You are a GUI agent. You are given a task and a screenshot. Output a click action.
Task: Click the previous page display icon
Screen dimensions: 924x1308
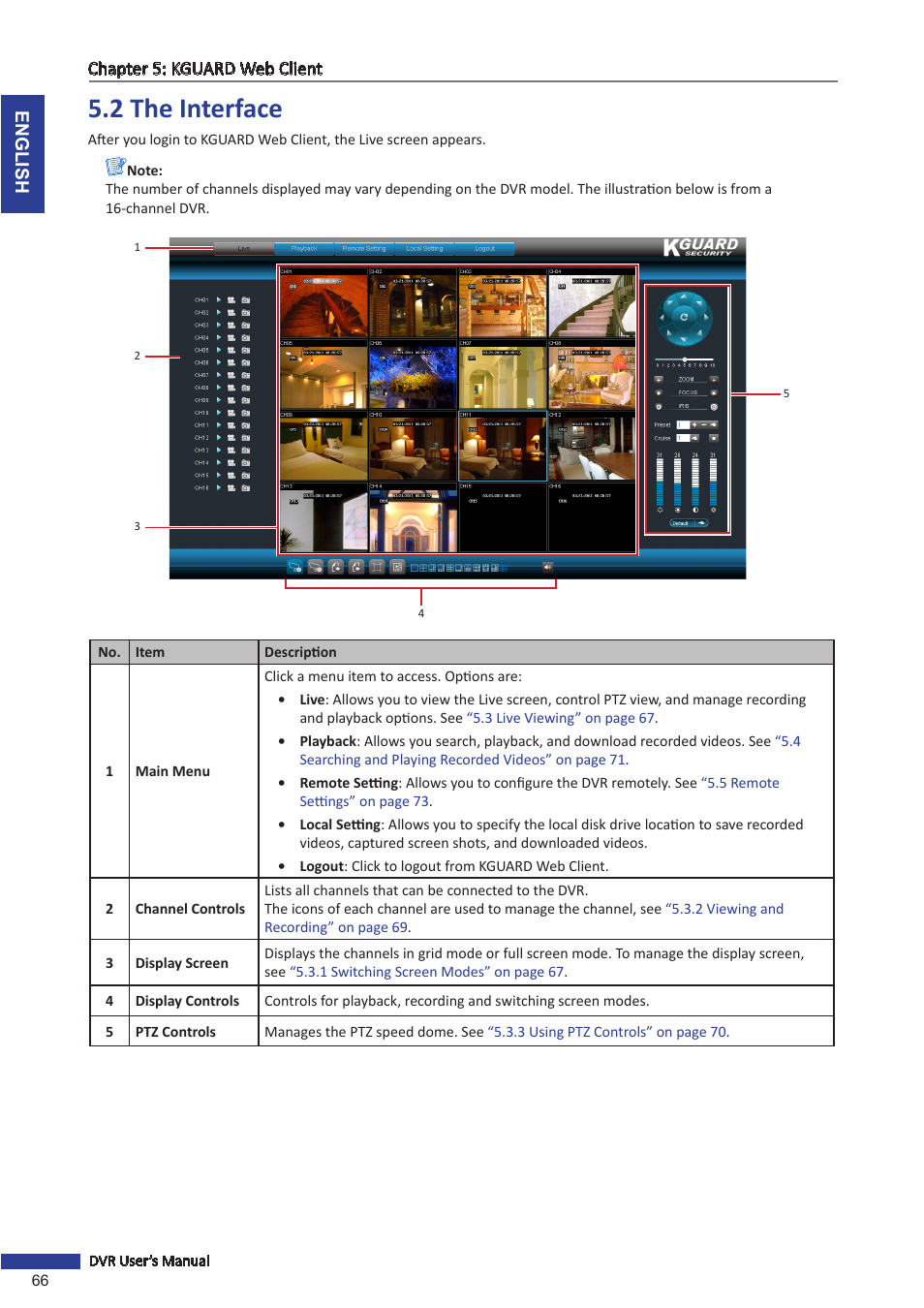(336, 567)
